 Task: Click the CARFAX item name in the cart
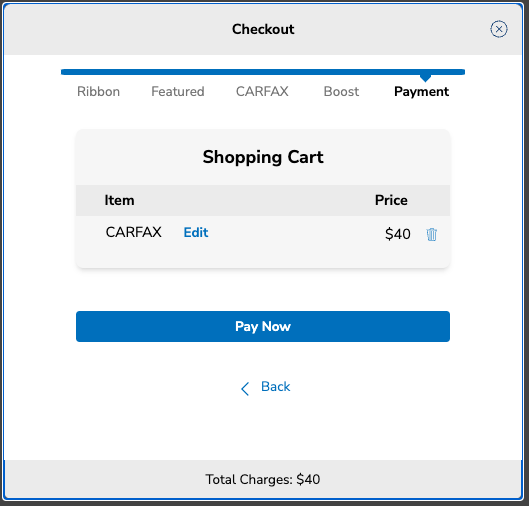134,232
